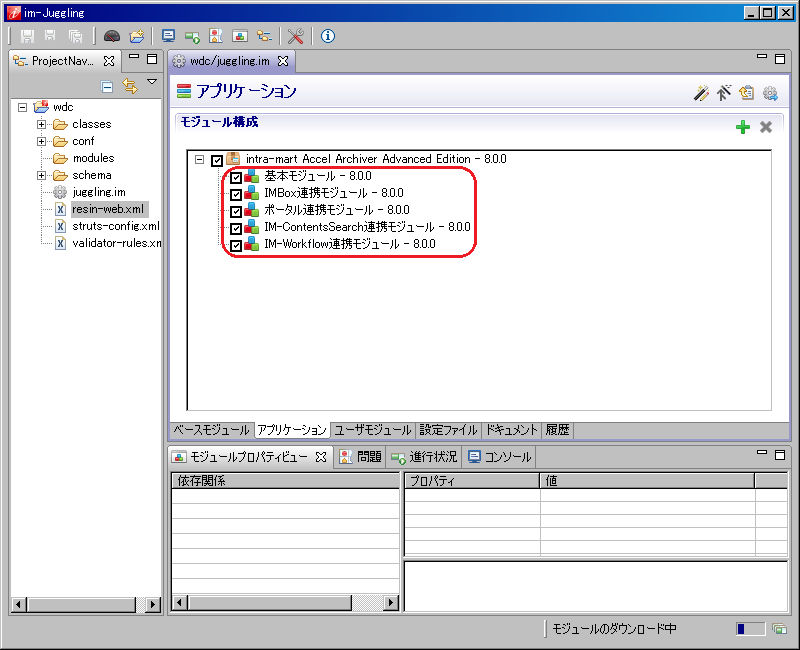This screenshot has width=800, height=650.
Task: Uncheck IMBox連携モジュール checkbox
Action: (x=236, y=194)
